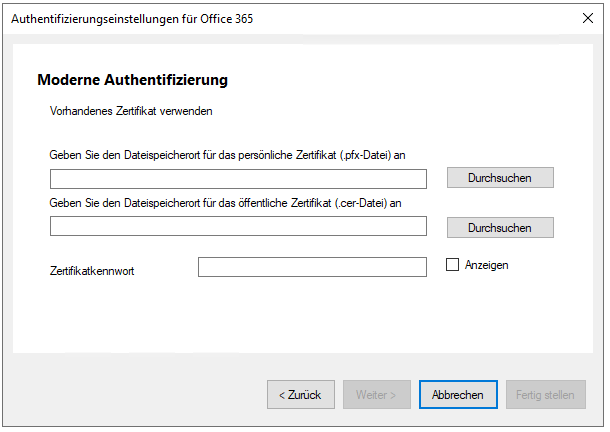The width and height of the screenshot is (610, 432).
Task: Click the Anzeigen label text
Action: tap(486, 265)
